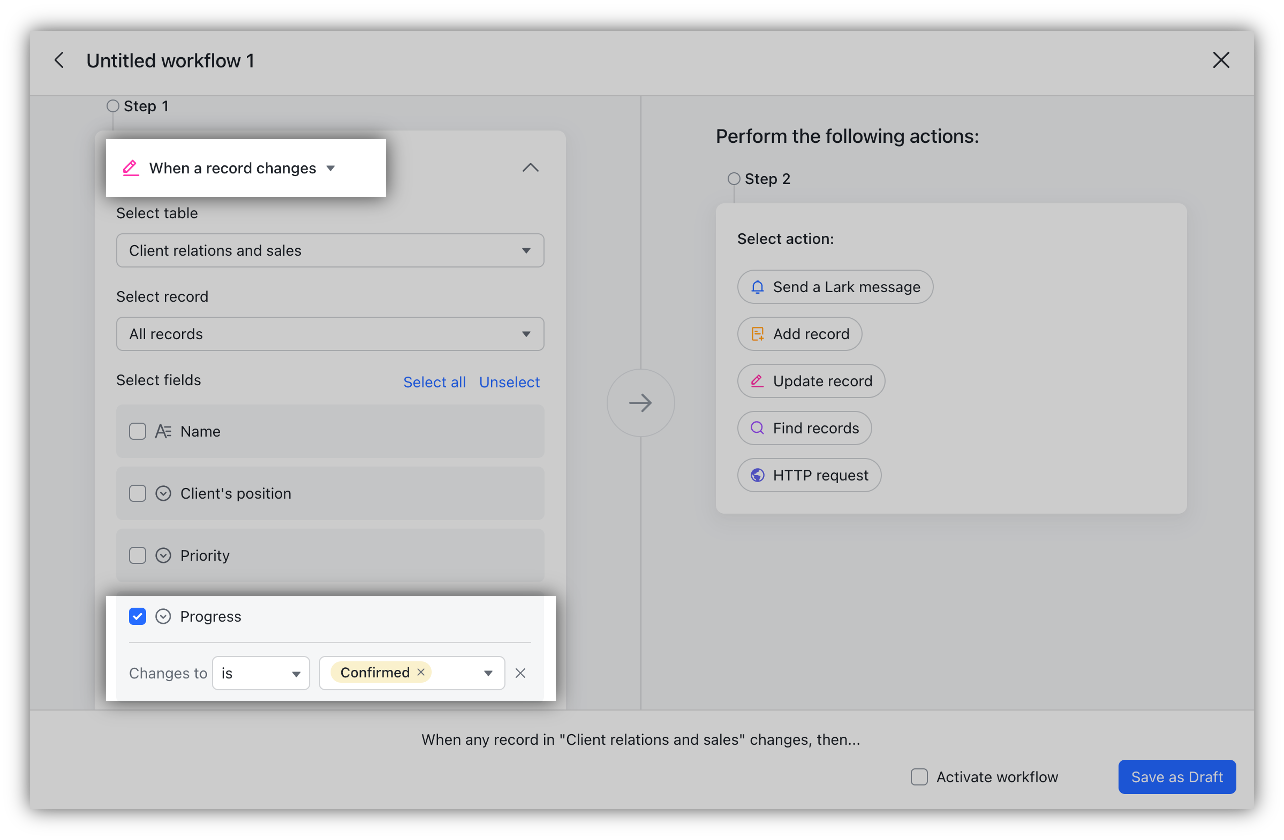
Task: Click the Save as Draft button
Action: coord(1176,776)
